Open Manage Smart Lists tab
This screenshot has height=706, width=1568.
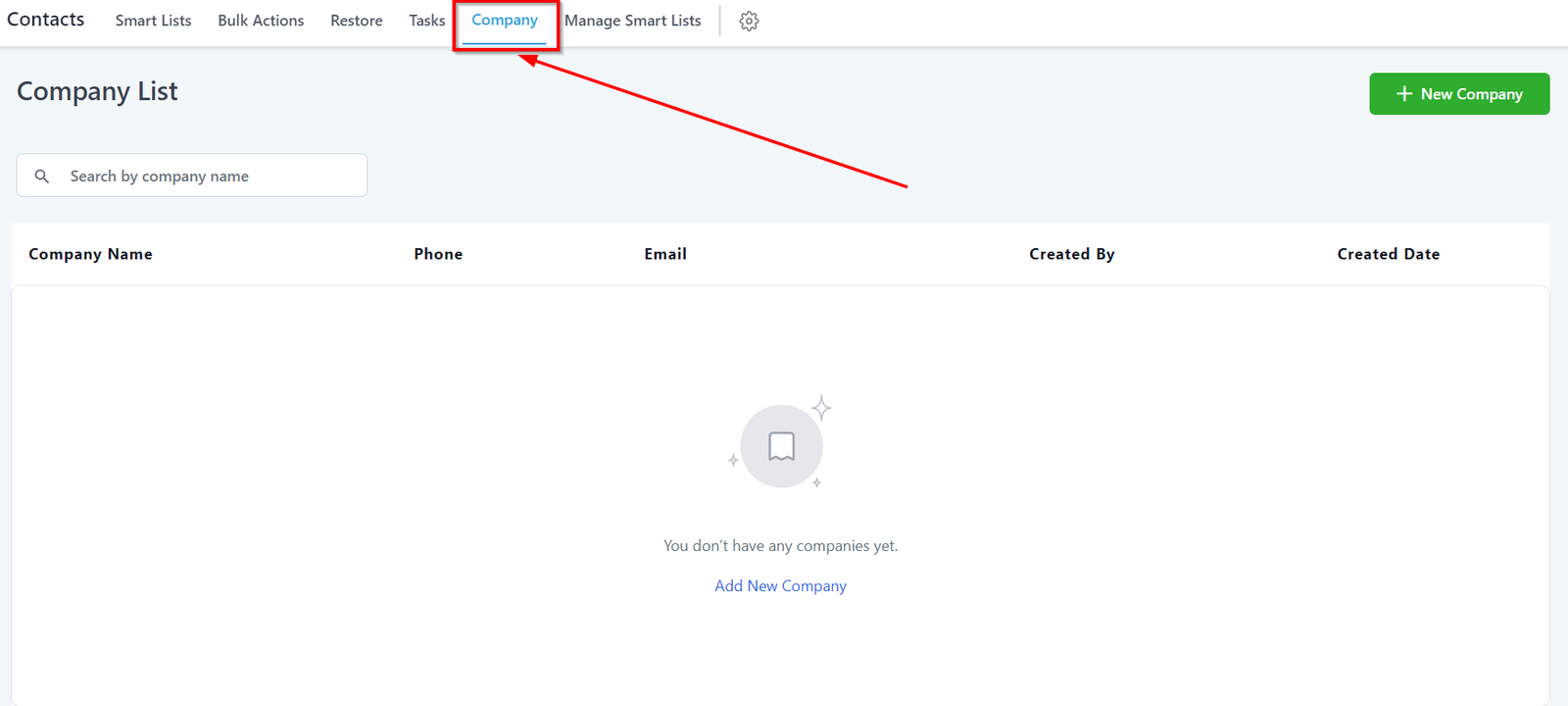coord(633,21)
